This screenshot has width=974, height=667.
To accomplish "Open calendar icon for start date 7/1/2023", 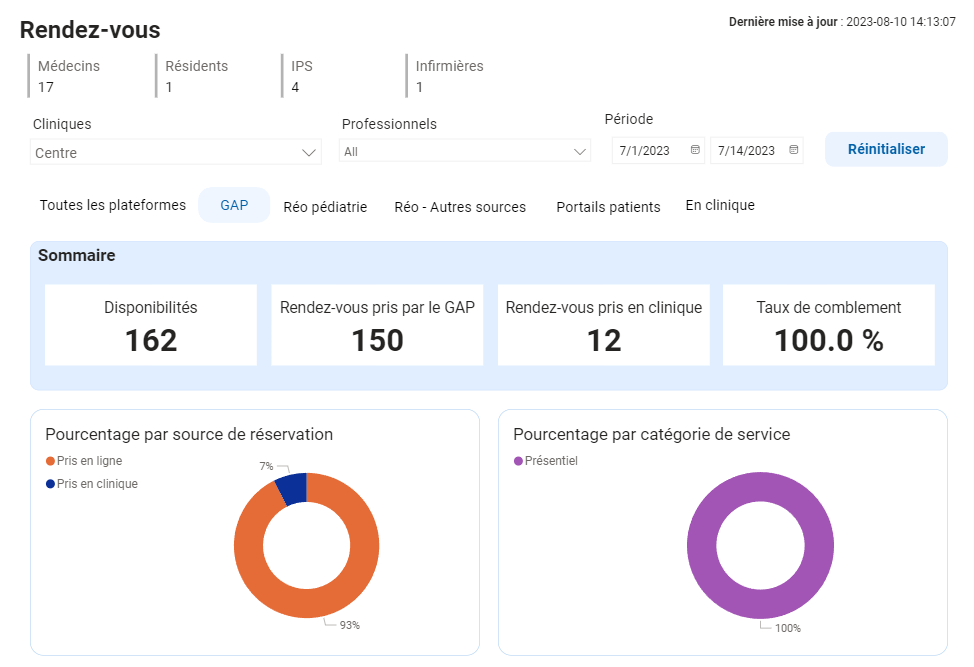I will click(695, 150).
